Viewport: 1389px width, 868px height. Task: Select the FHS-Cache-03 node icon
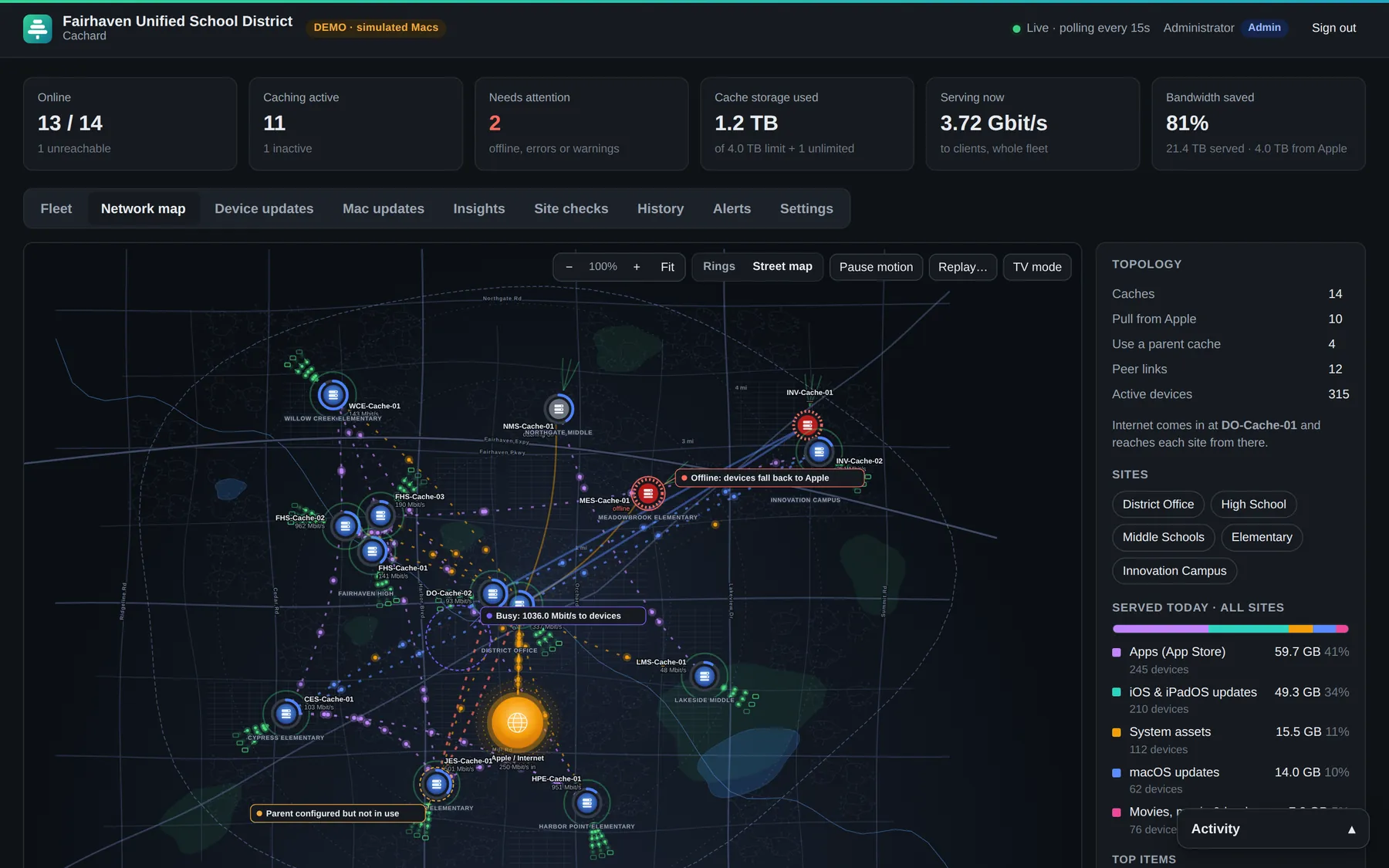tap(380, 515)
